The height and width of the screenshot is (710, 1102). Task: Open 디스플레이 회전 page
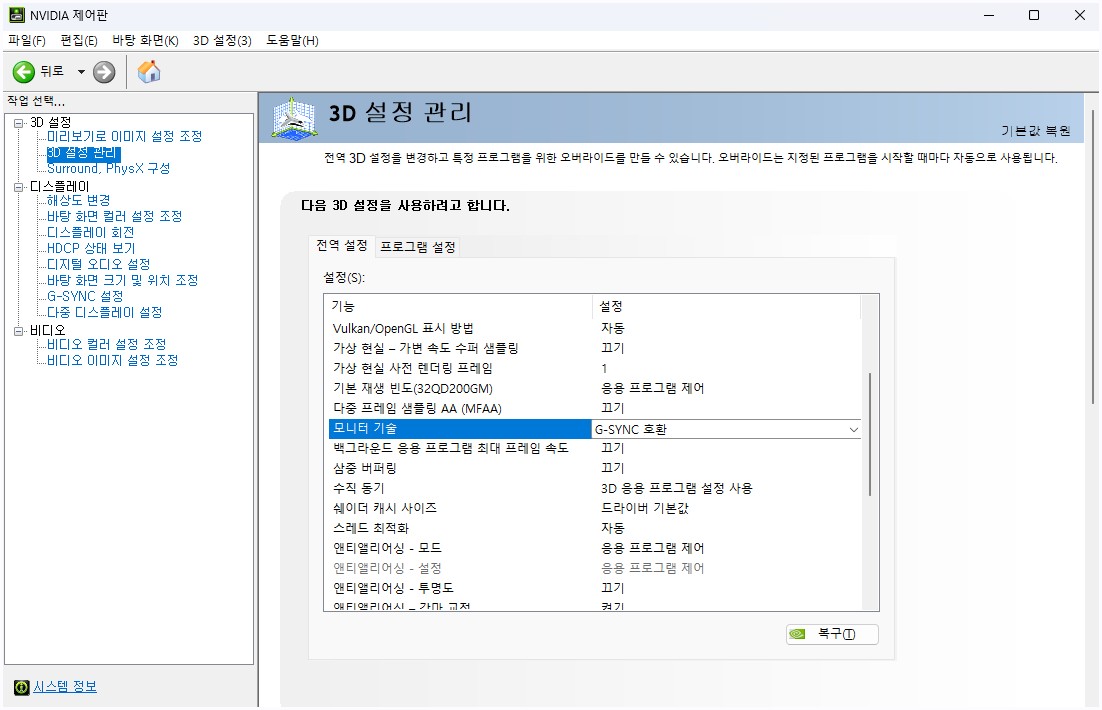click(90, 233)
